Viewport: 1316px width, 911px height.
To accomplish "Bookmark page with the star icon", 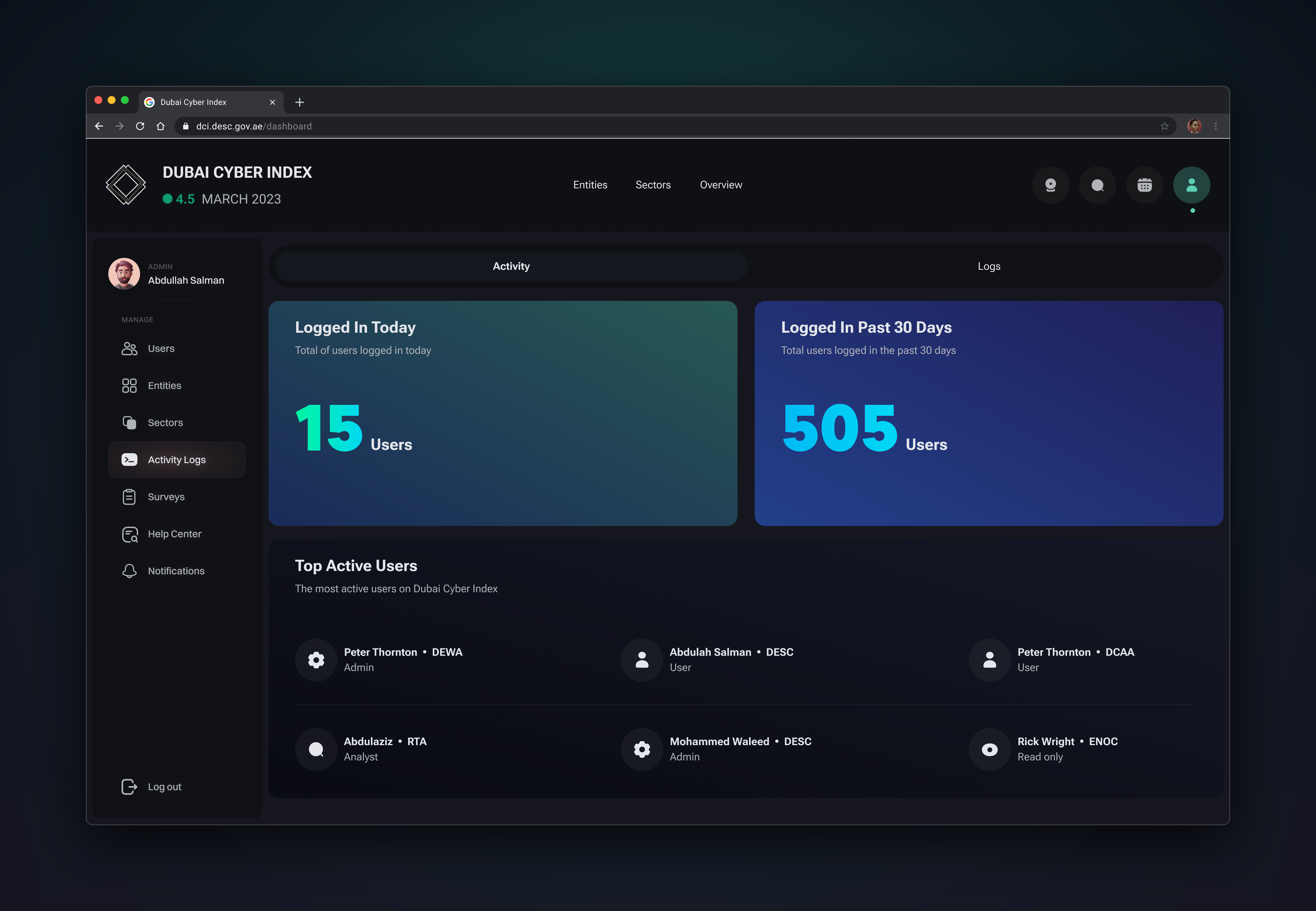I will [x=1165, y=126].
